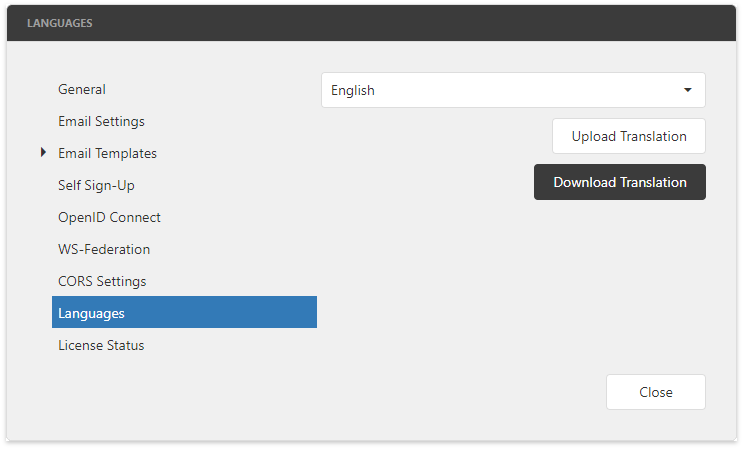Select the WS-Federation entry
Viewport: 743px width, 449px height.
point(104,249)
